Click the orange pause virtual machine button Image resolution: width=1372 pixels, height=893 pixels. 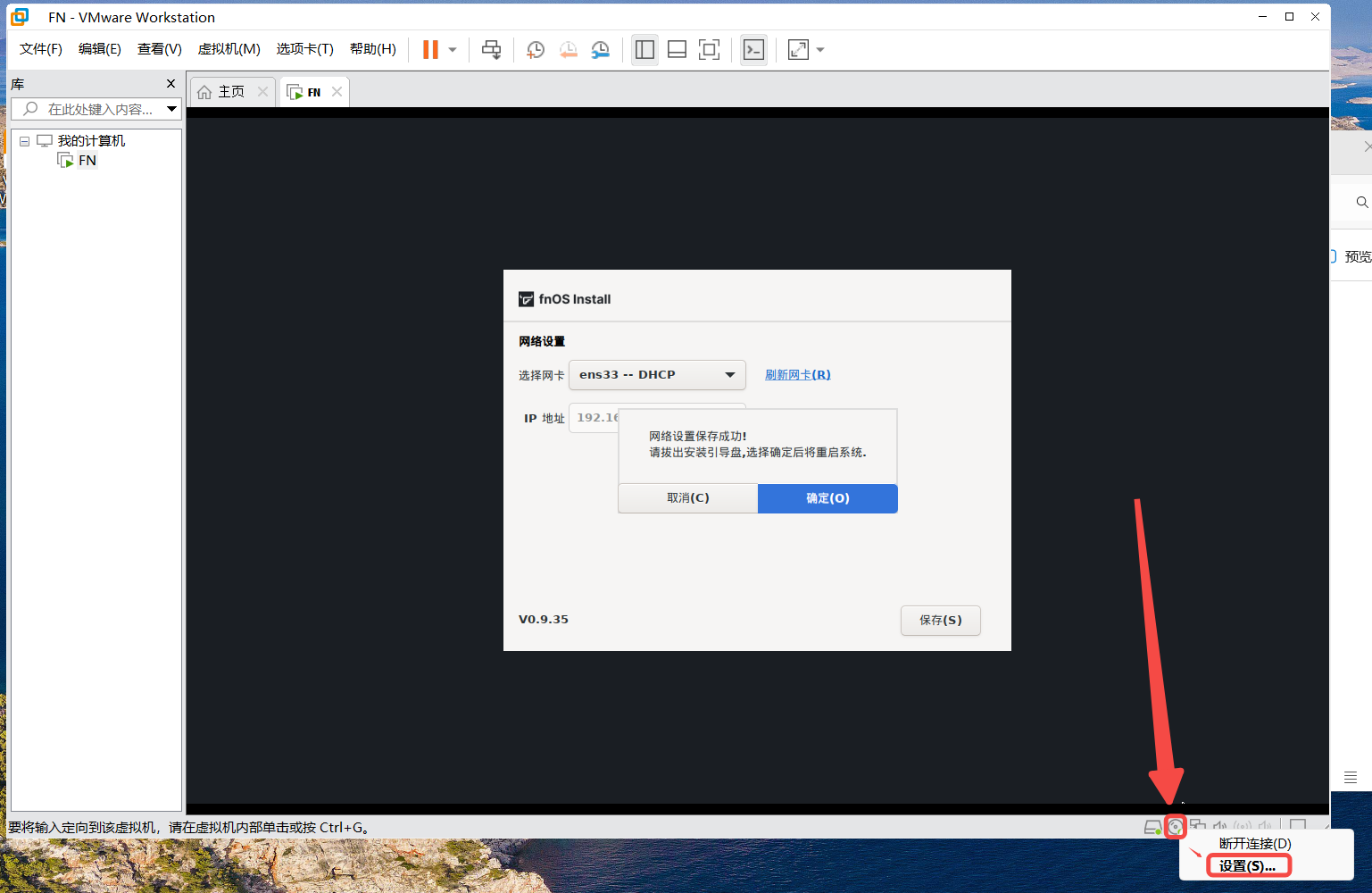[x=430, y=50]
